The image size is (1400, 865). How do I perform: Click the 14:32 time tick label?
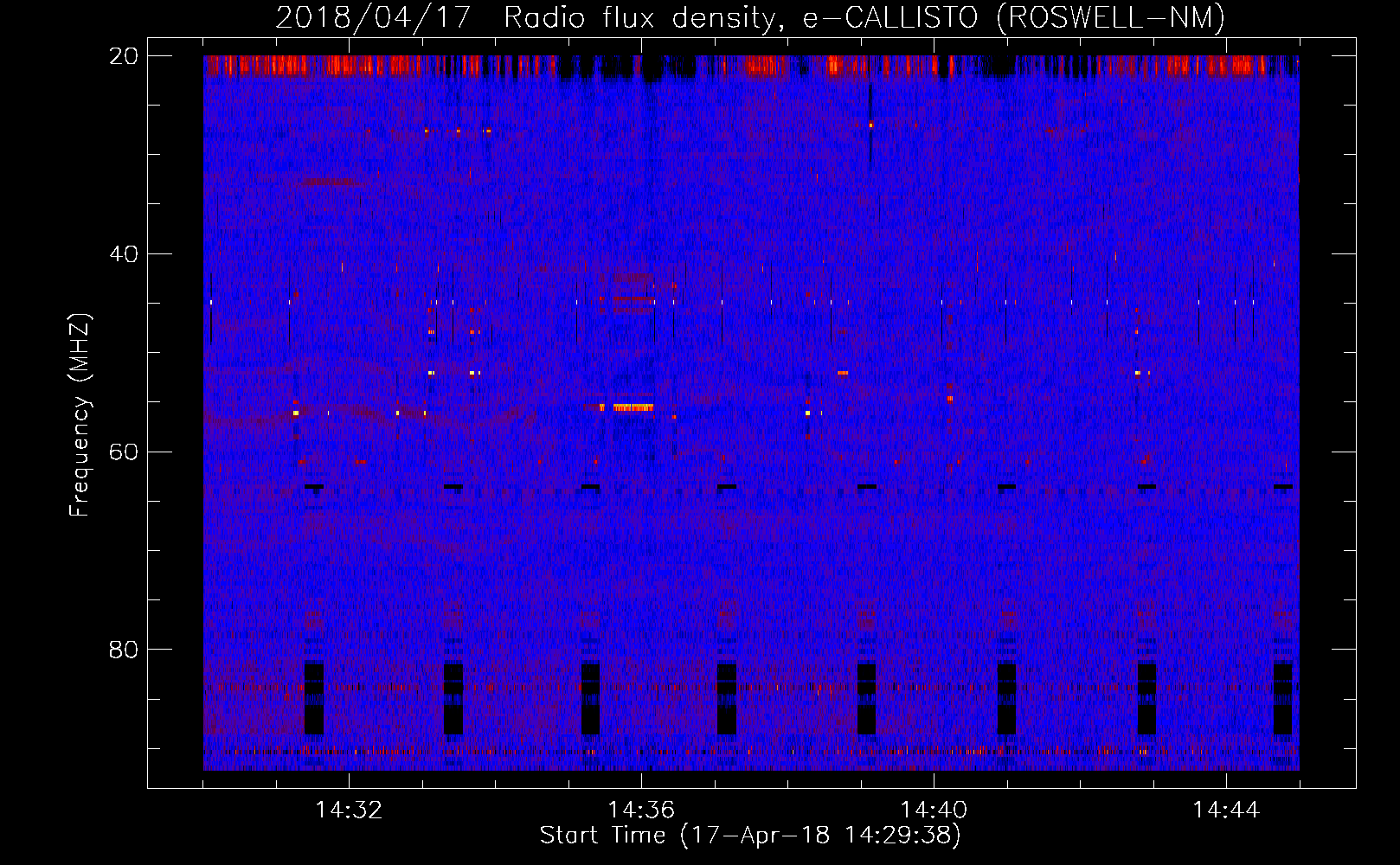[349, 811]
